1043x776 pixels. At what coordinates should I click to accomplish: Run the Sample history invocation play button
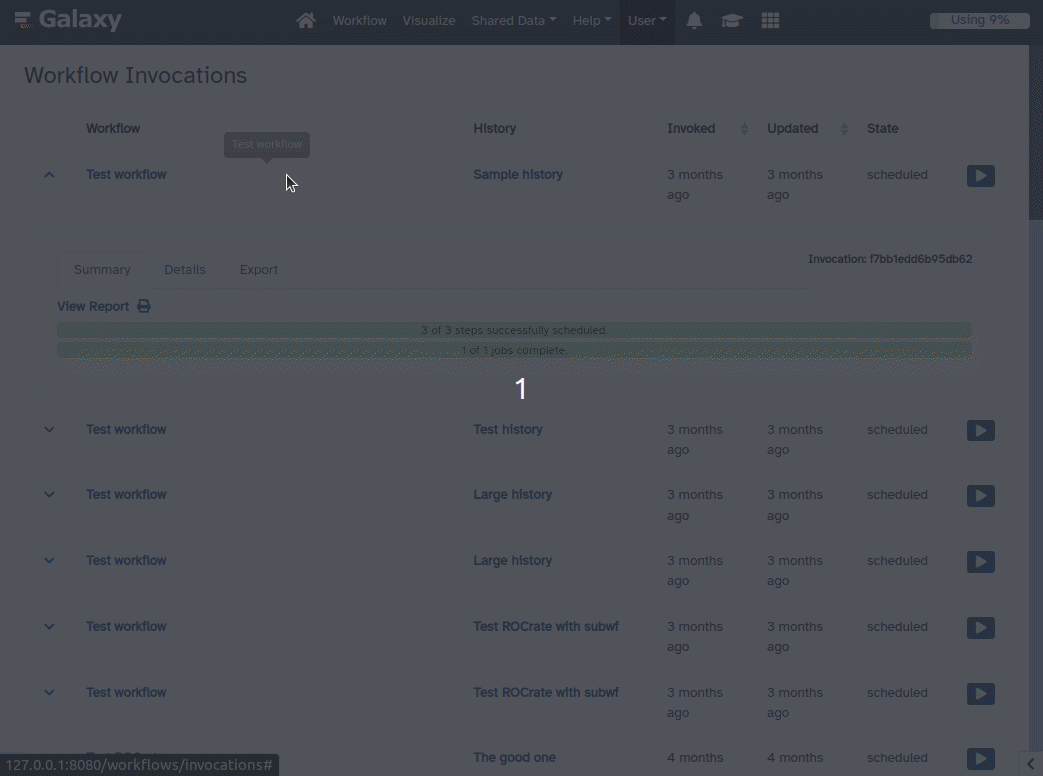pos(980,175)
